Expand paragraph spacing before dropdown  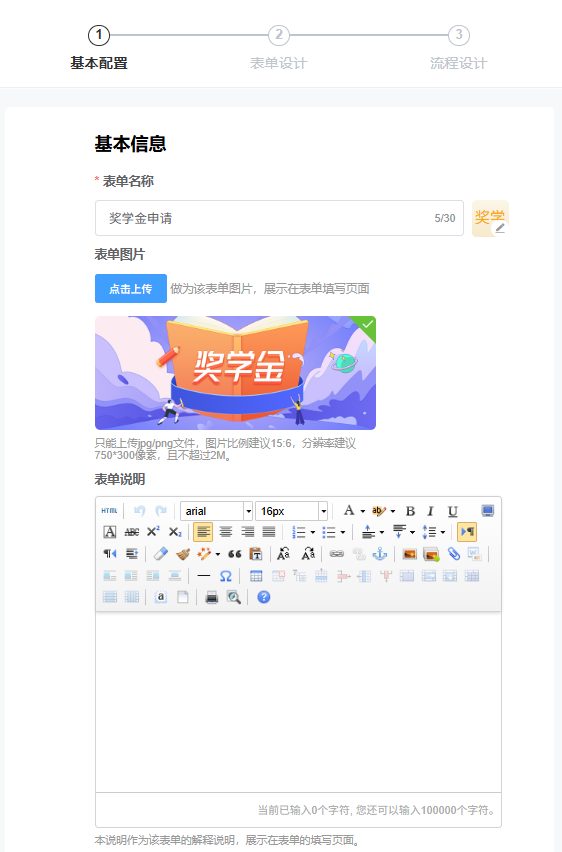point(382,532)
